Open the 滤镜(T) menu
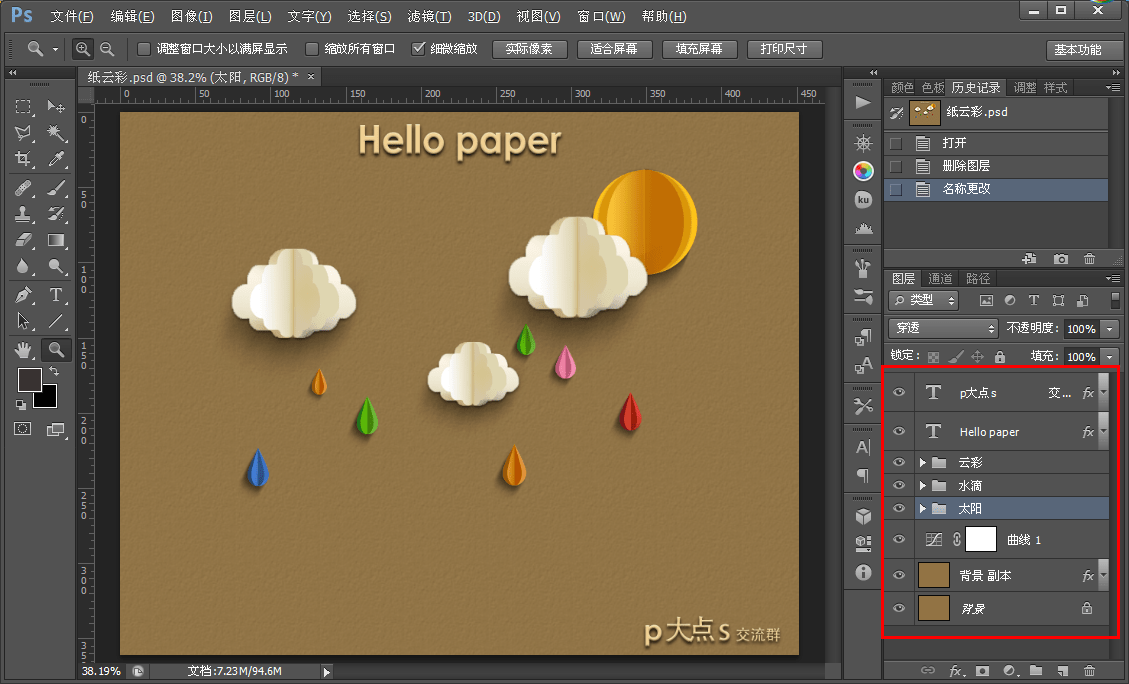Image resolution: width=1129 pixels, height=684 pixels. point(429,17)
